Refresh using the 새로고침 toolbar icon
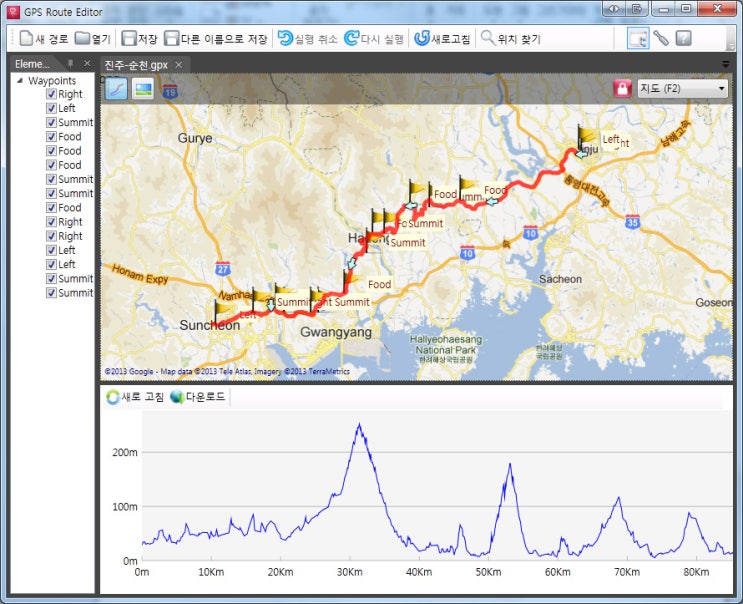Image resolution: width=743 pixels, height=604 pixels. 422,38
